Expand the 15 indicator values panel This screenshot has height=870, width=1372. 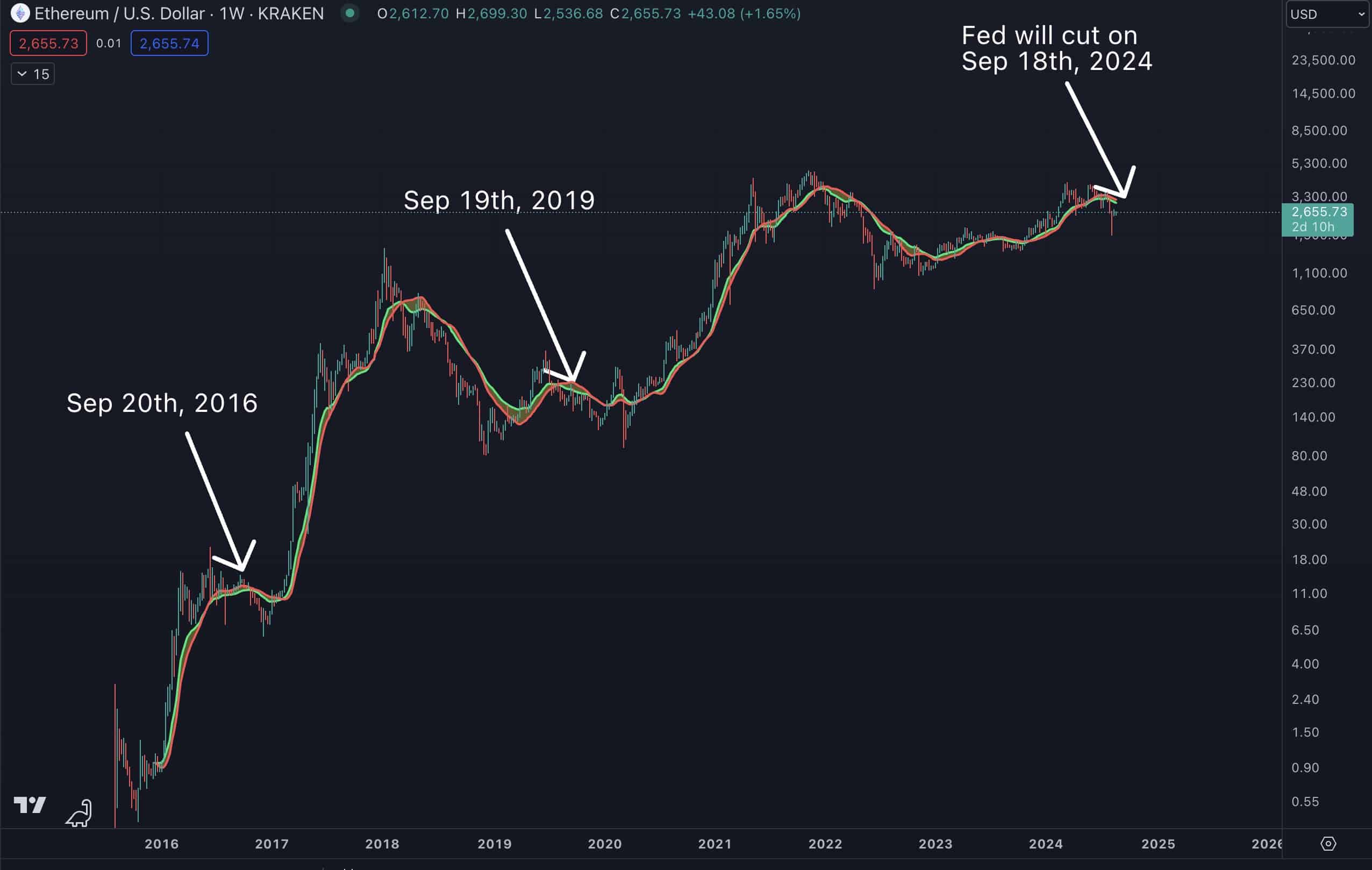pyautogui.click(x=32, y=74)
